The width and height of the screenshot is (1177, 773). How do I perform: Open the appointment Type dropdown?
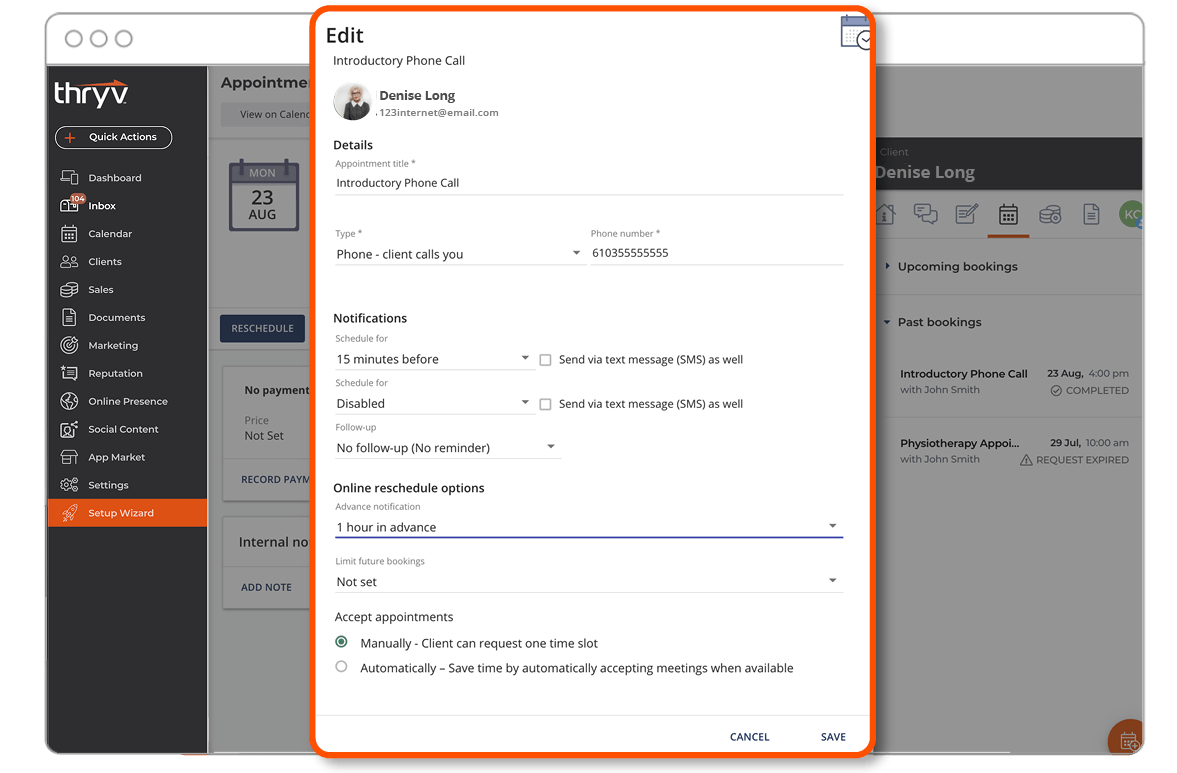(459, 254)
